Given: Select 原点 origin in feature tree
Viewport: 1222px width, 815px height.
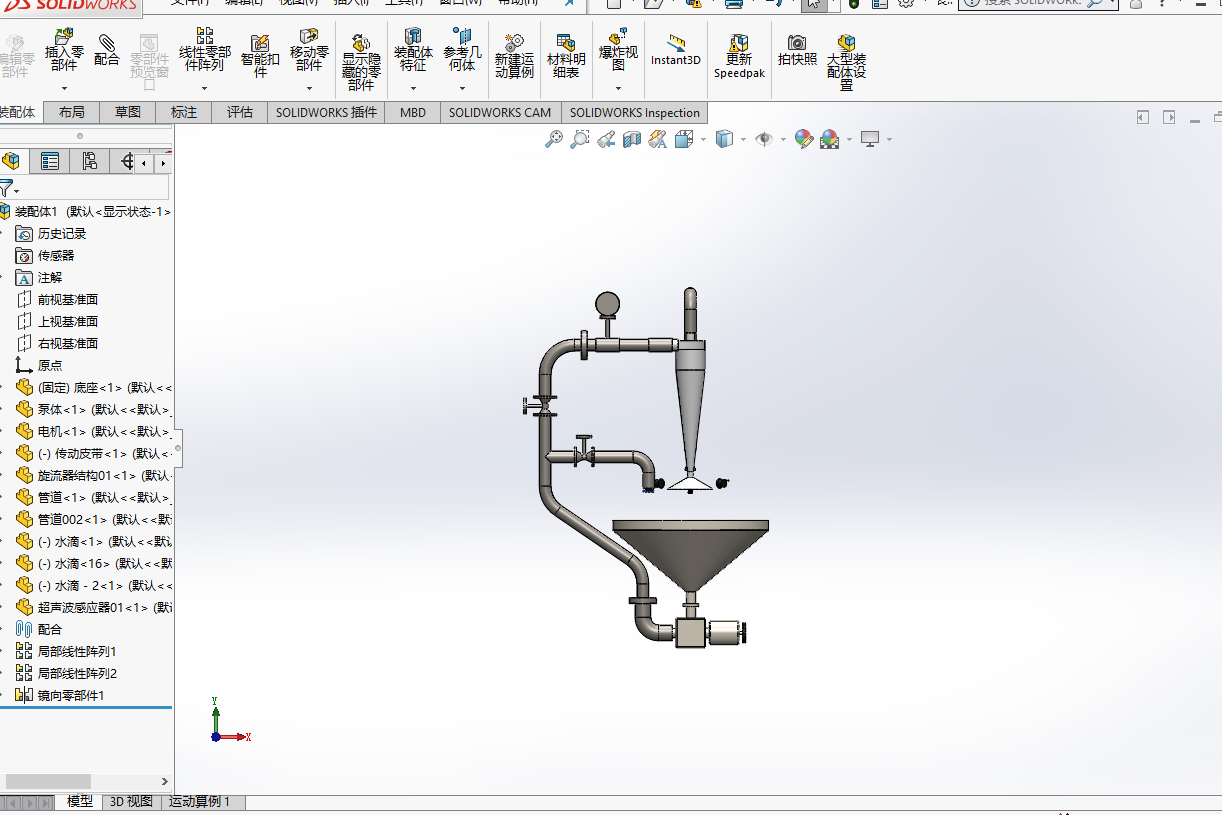Looking at the screenshot, I should tap(39, 366).
